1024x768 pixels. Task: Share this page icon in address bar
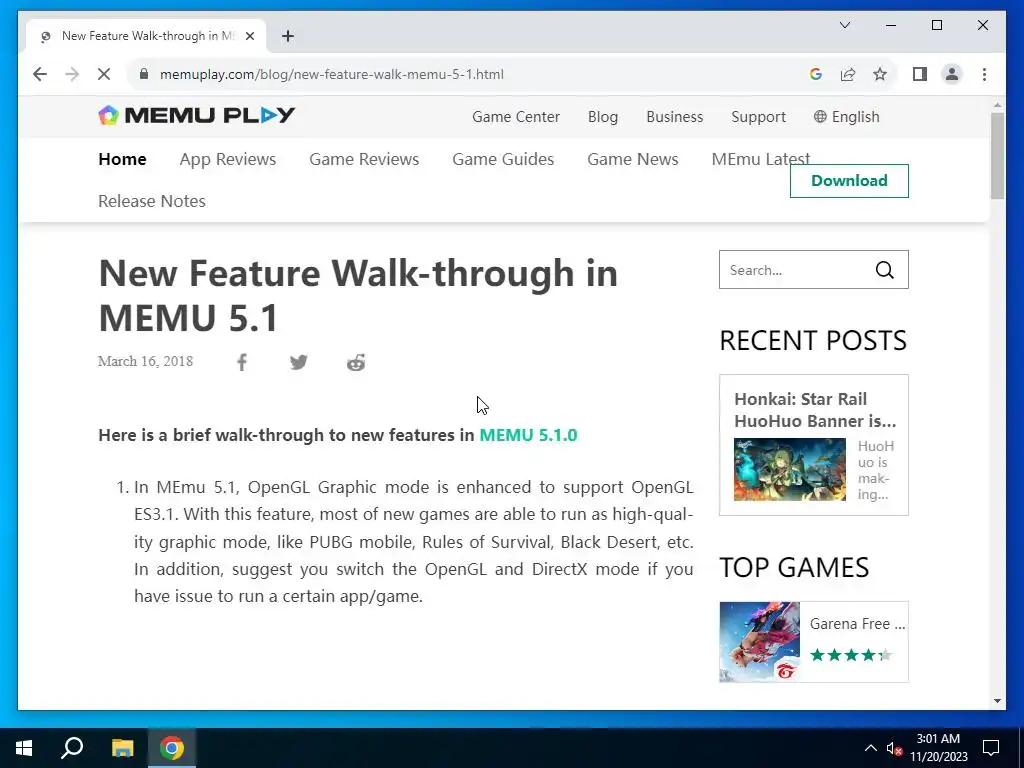[x=848, y=74]
